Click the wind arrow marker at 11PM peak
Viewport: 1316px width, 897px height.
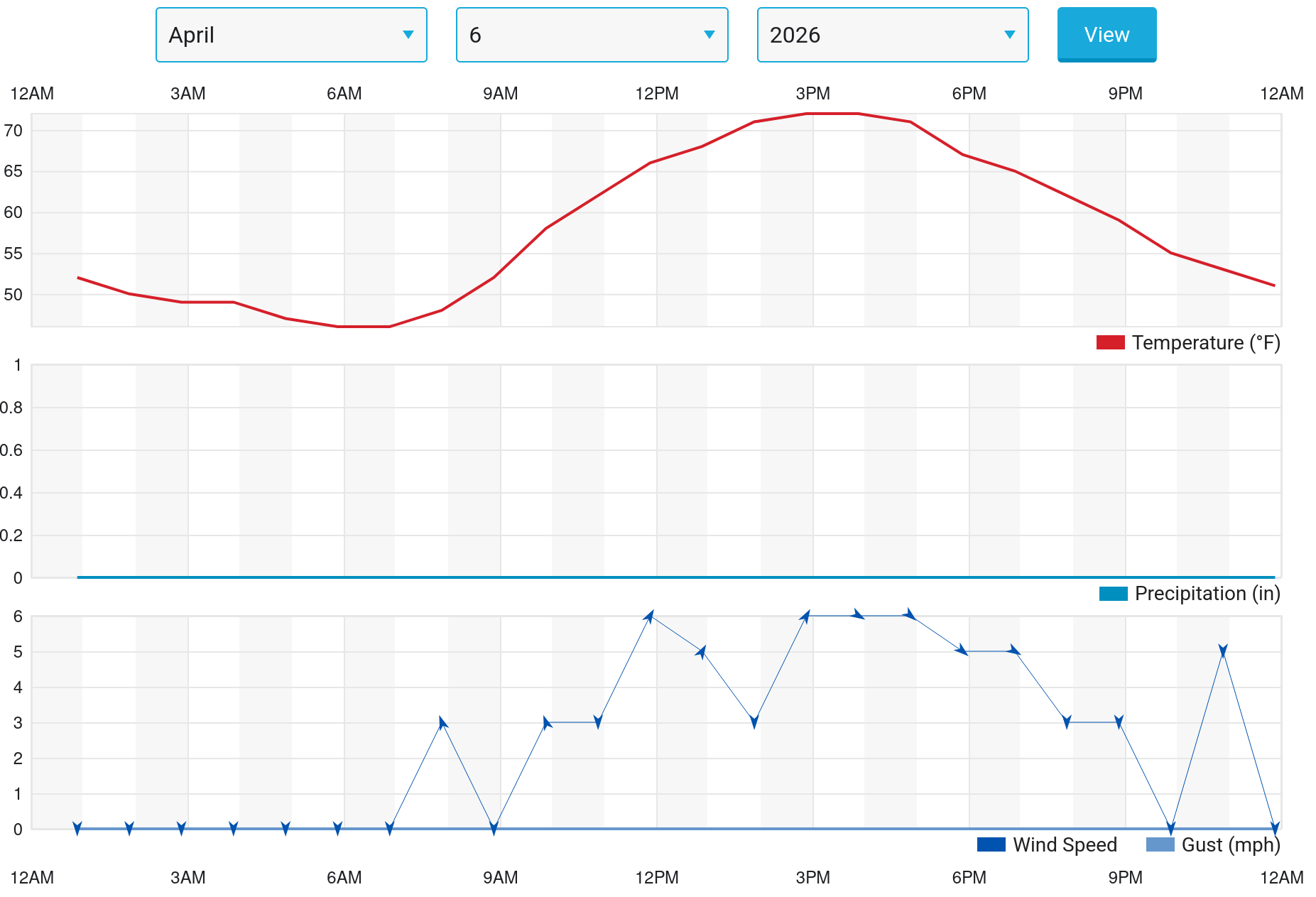pyautogui.click(x=1223, y=651)
